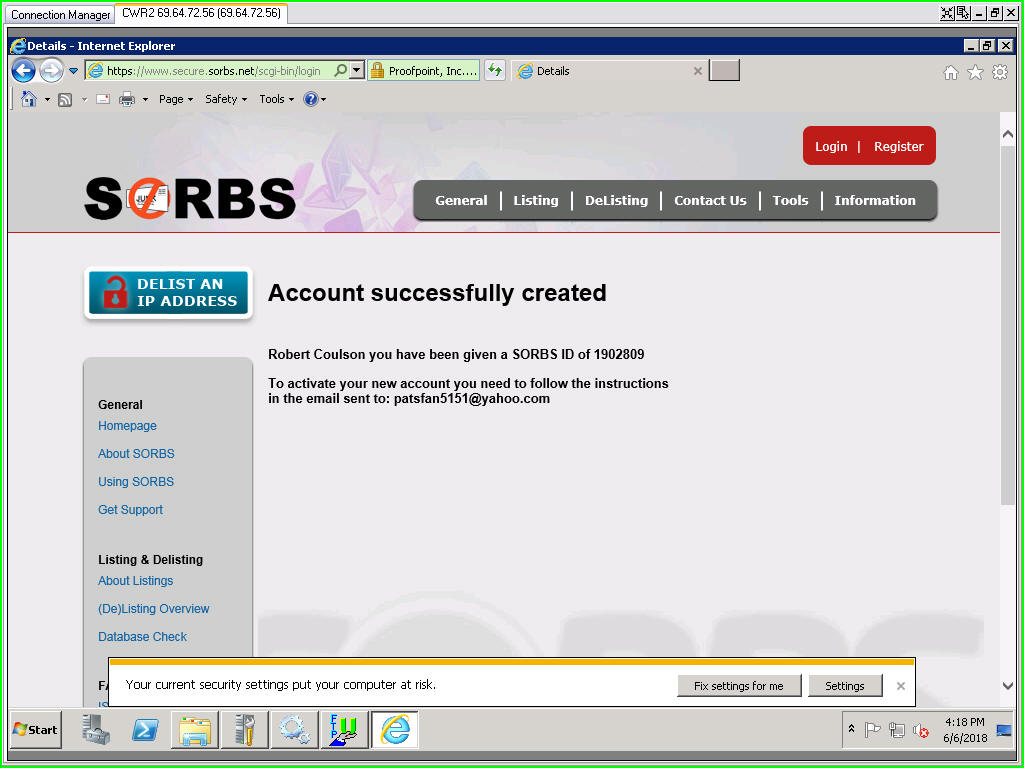Open the Contact Us navigation item

[710, 200]
